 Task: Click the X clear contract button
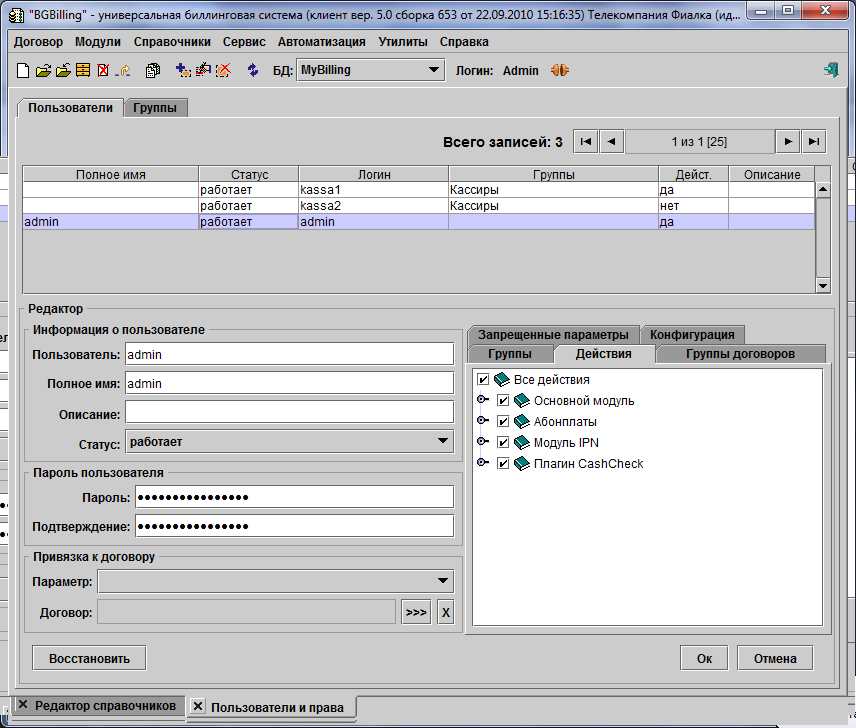coord(445,612)
